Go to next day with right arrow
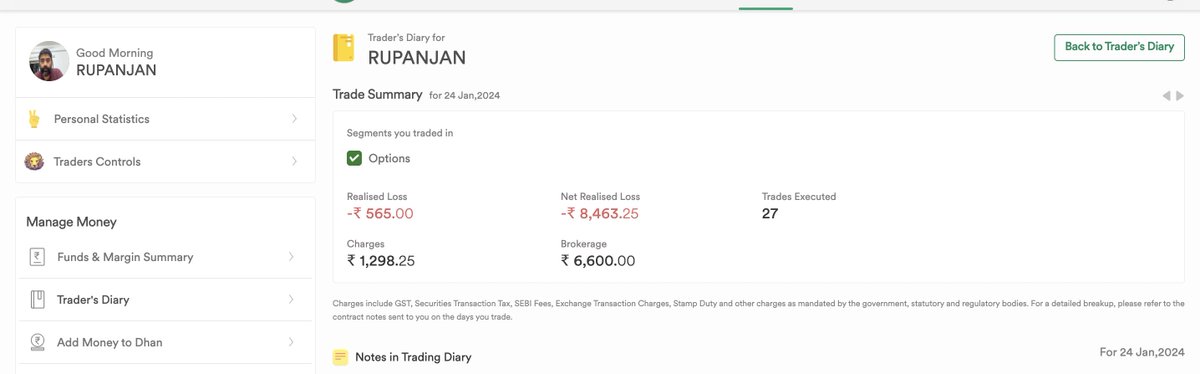The height and width of the screenshot is (374, 1200). pos(1180,96)
